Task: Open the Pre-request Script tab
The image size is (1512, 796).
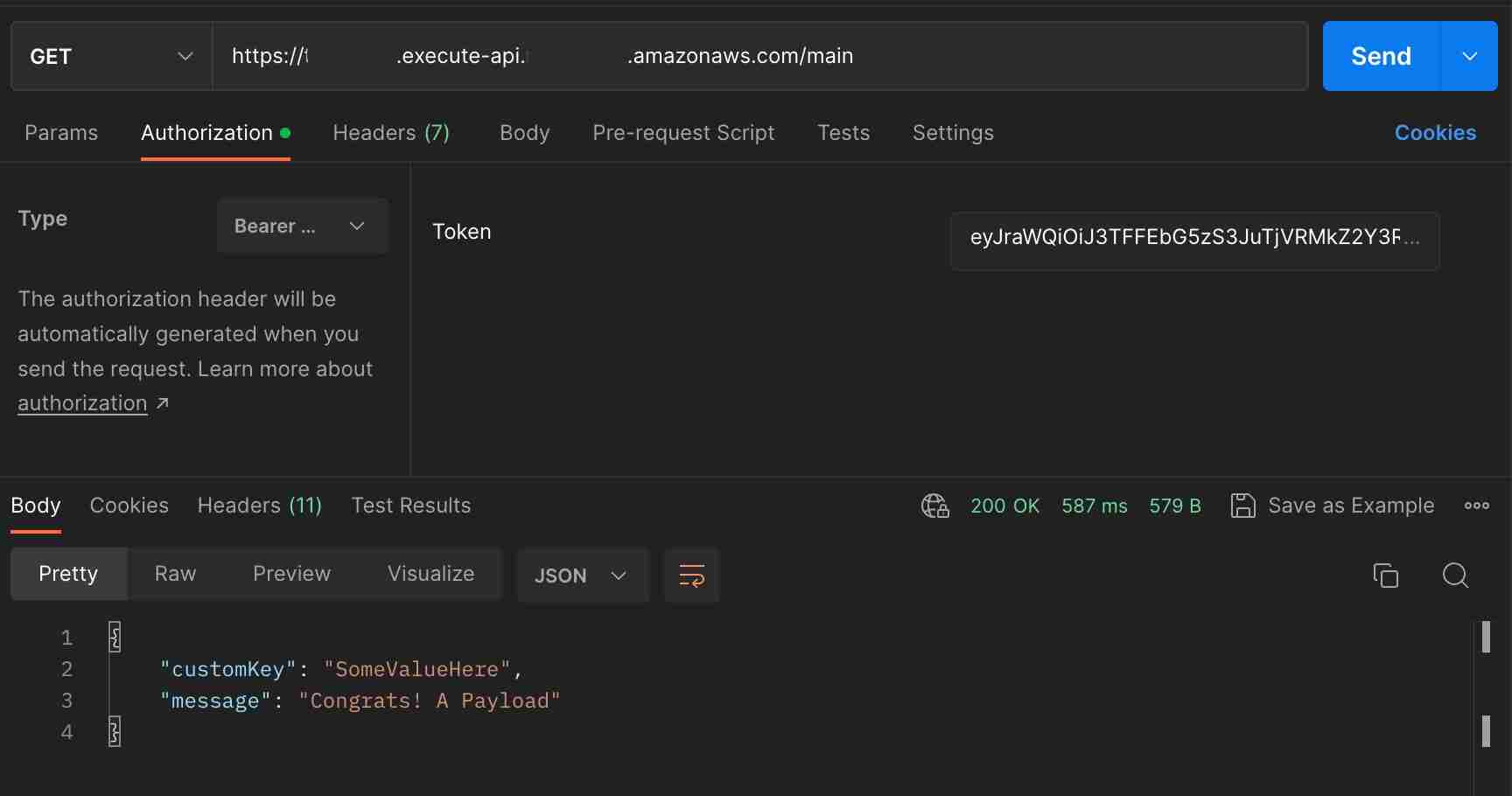Action: [683, 133]
